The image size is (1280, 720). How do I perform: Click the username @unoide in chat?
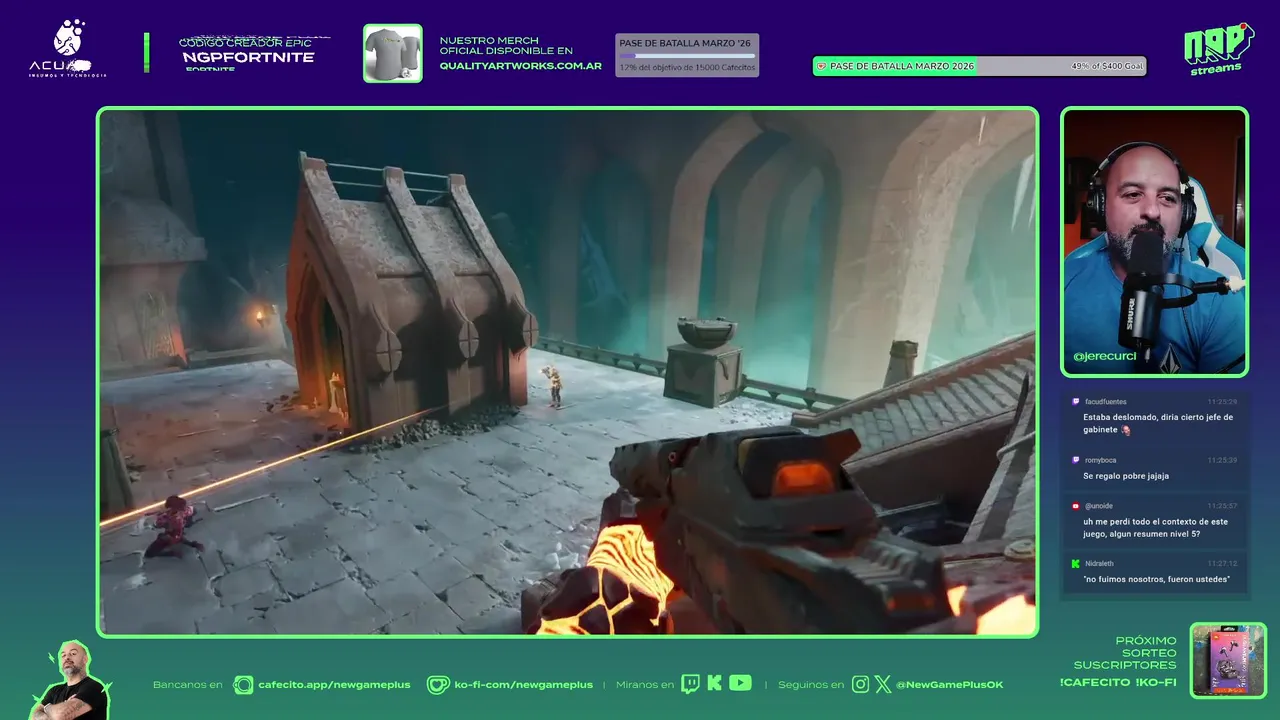coord(1099,507)
